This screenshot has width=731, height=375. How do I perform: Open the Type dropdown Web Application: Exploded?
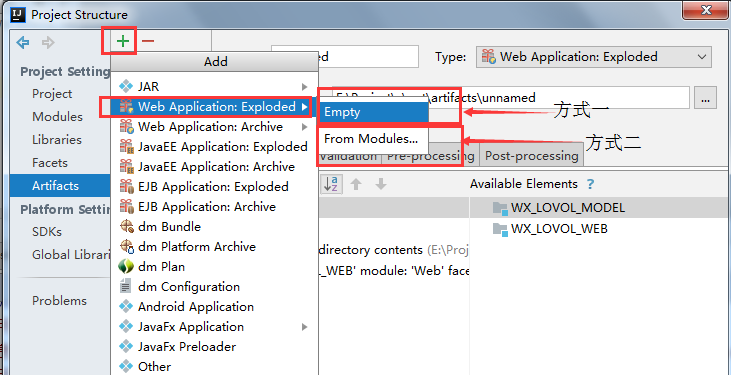pyautogui.click(x=594, y=57)
